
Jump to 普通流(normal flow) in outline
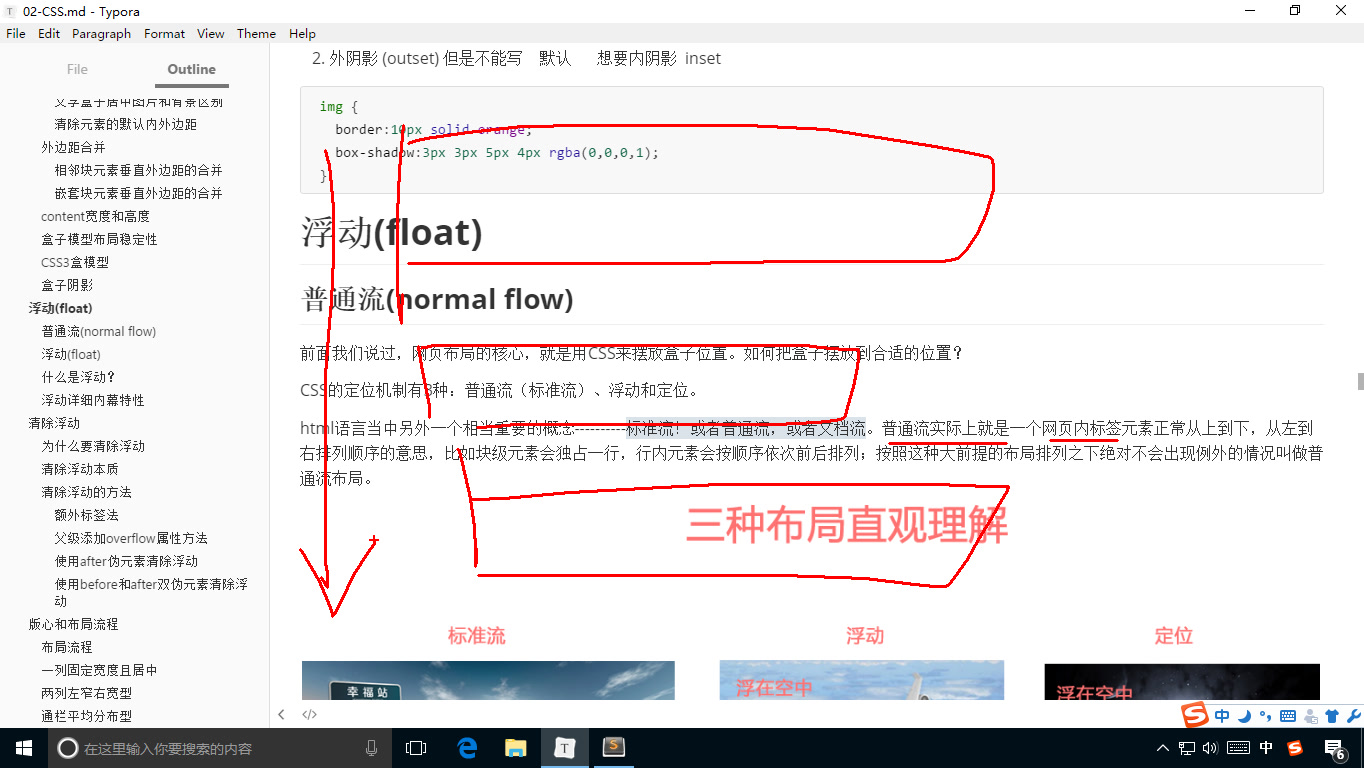[x=99, y=331]
